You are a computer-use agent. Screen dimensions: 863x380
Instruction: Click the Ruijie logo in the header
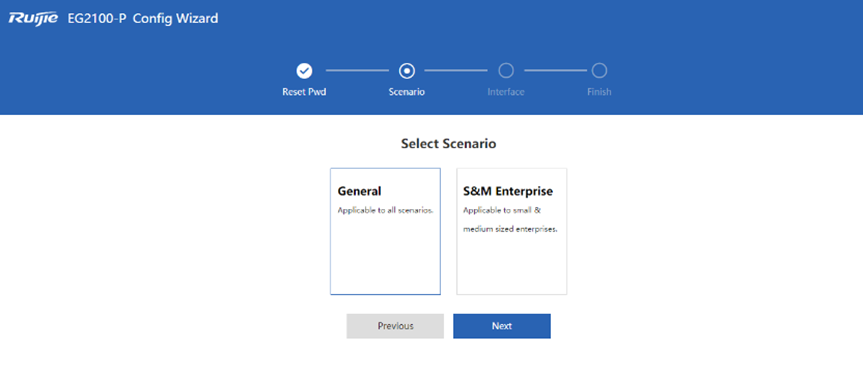pos(34,19)
